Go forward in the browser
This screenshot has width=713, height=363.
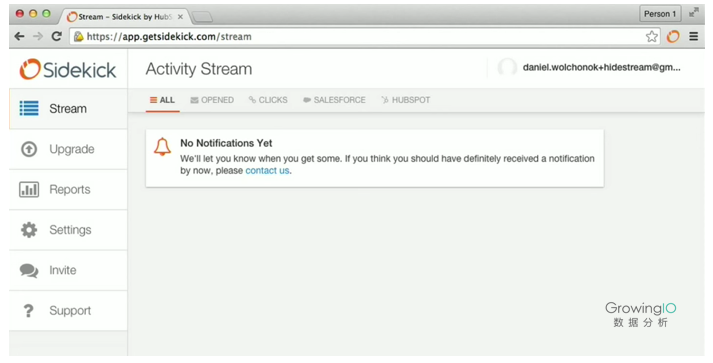click(x=38, y=36)
